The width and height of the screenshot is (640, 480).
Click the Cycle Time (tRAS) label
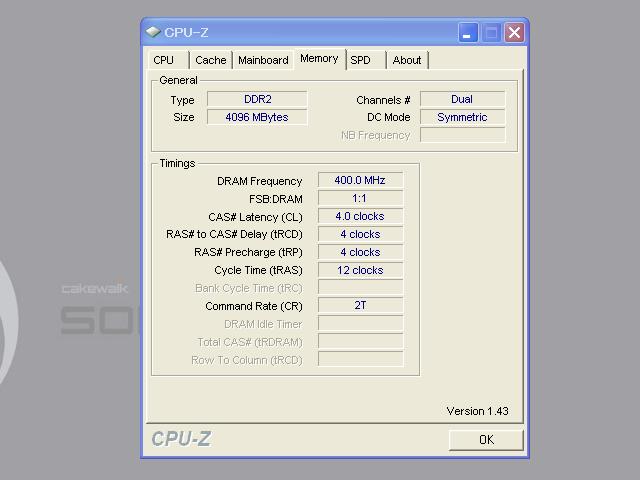258,270
